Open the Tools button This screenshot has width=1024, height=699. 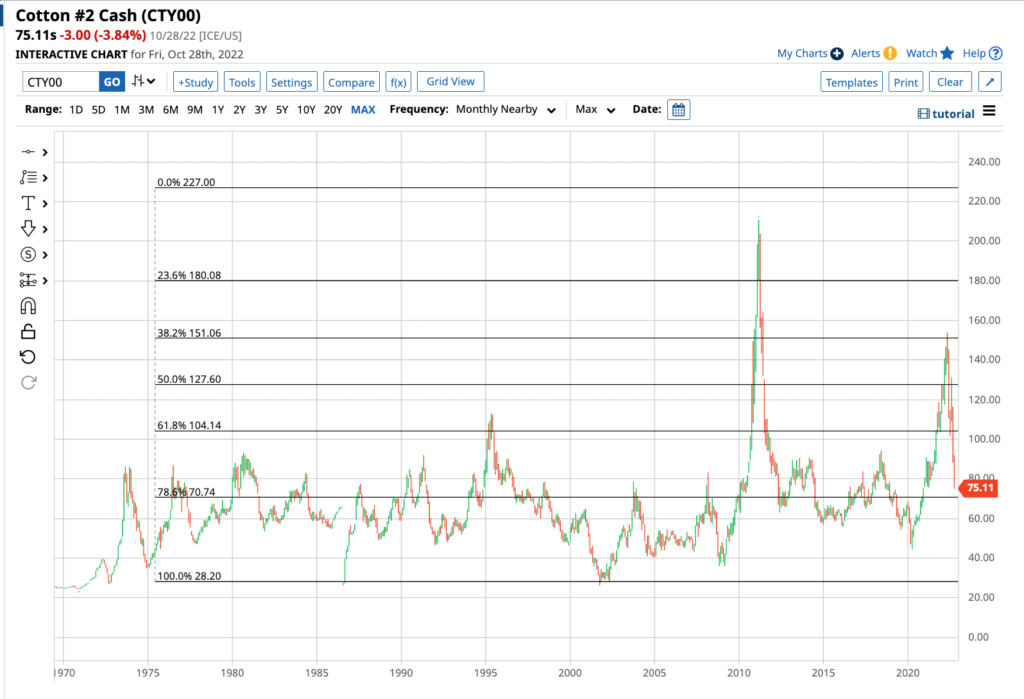tap(242, 82)
